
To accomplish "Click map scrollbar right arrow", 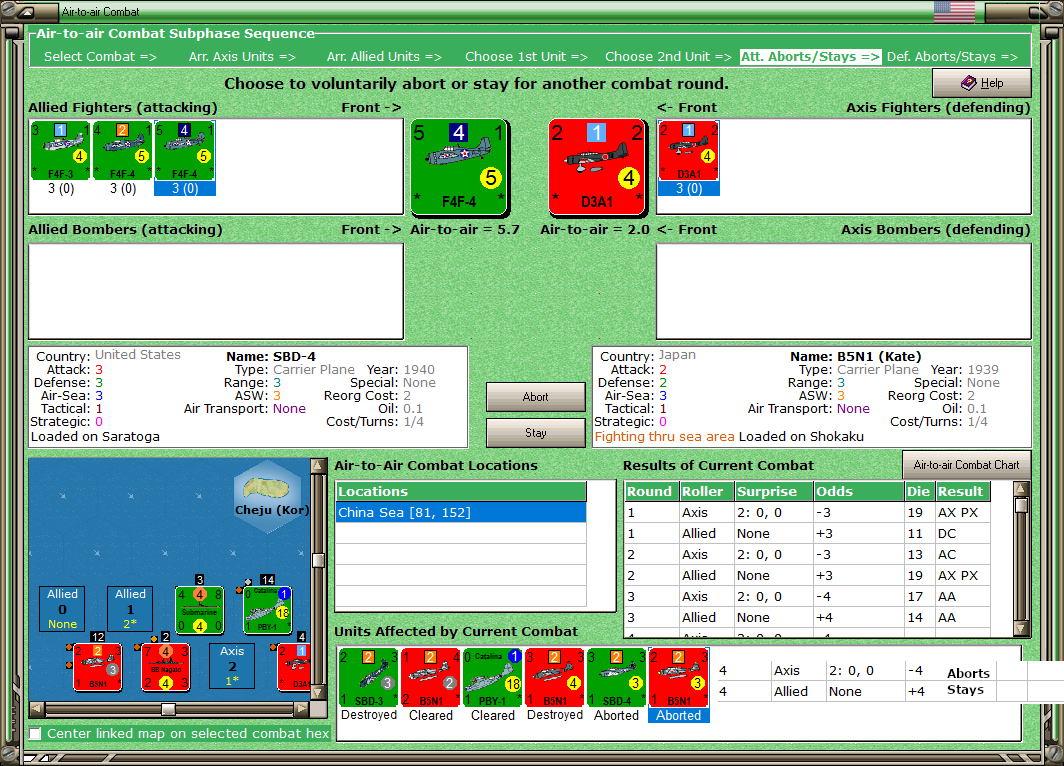I will tap(301, 709).
